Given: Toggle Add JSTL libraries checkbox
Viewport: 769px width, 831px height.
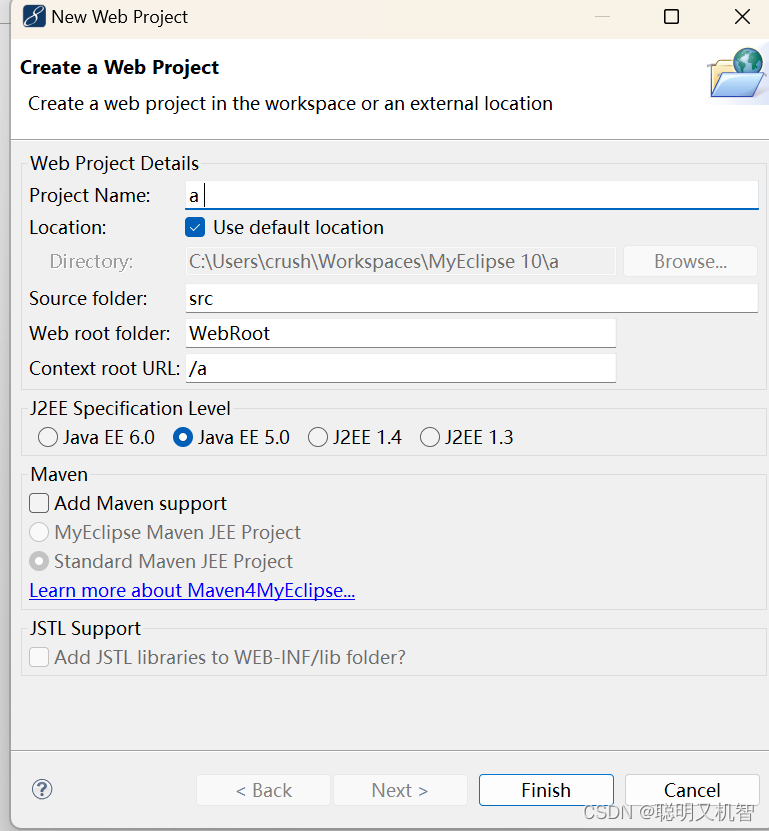Looking at the screenshot, I should pyautogui.click(x=39, y=657).
